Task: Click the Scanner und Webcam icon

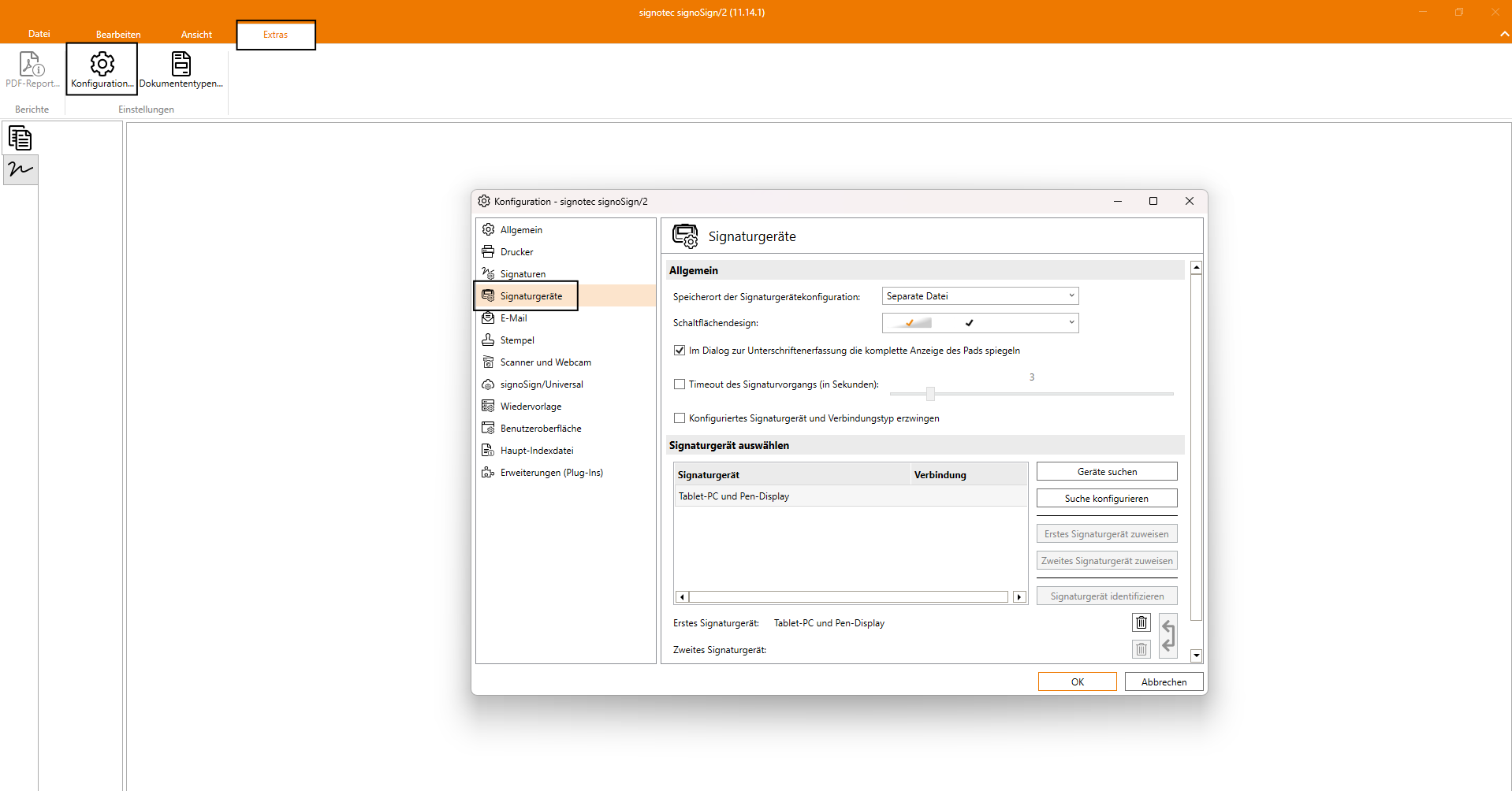Action: 488,362
